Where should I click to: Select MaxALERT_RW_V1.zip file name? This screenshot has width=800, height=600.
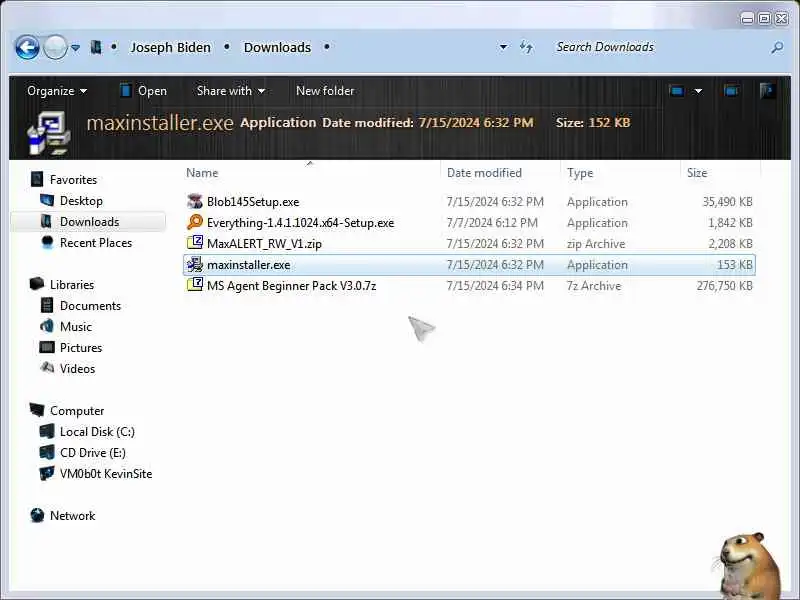click(x=264, y=244)
